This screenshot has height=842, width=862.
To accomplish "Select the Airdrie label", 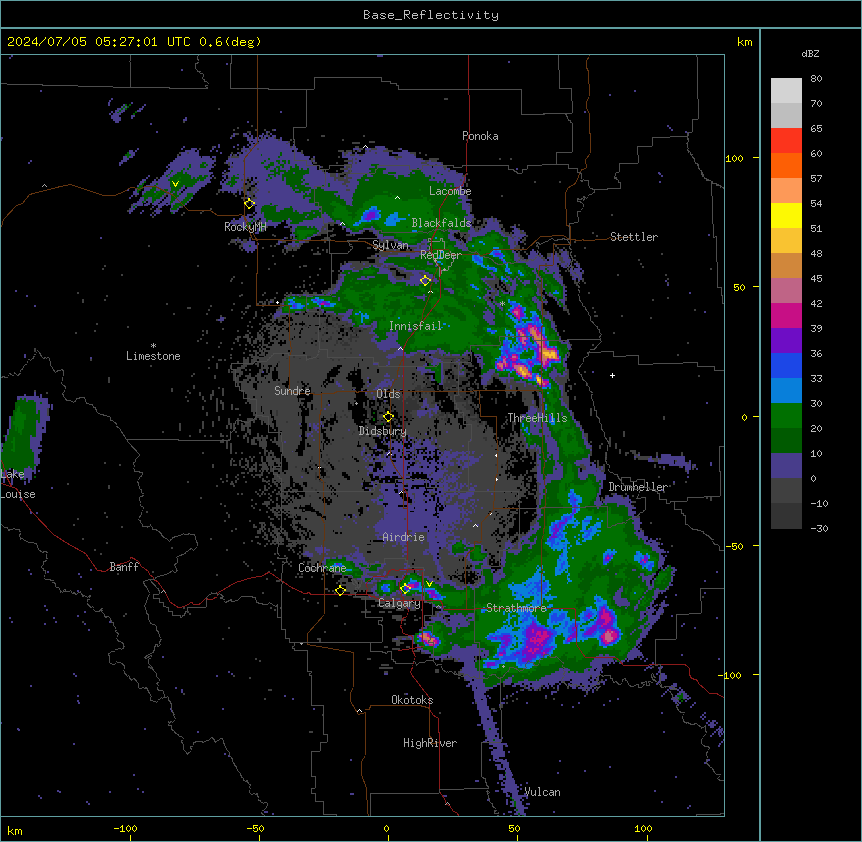I will coord(404,537).
